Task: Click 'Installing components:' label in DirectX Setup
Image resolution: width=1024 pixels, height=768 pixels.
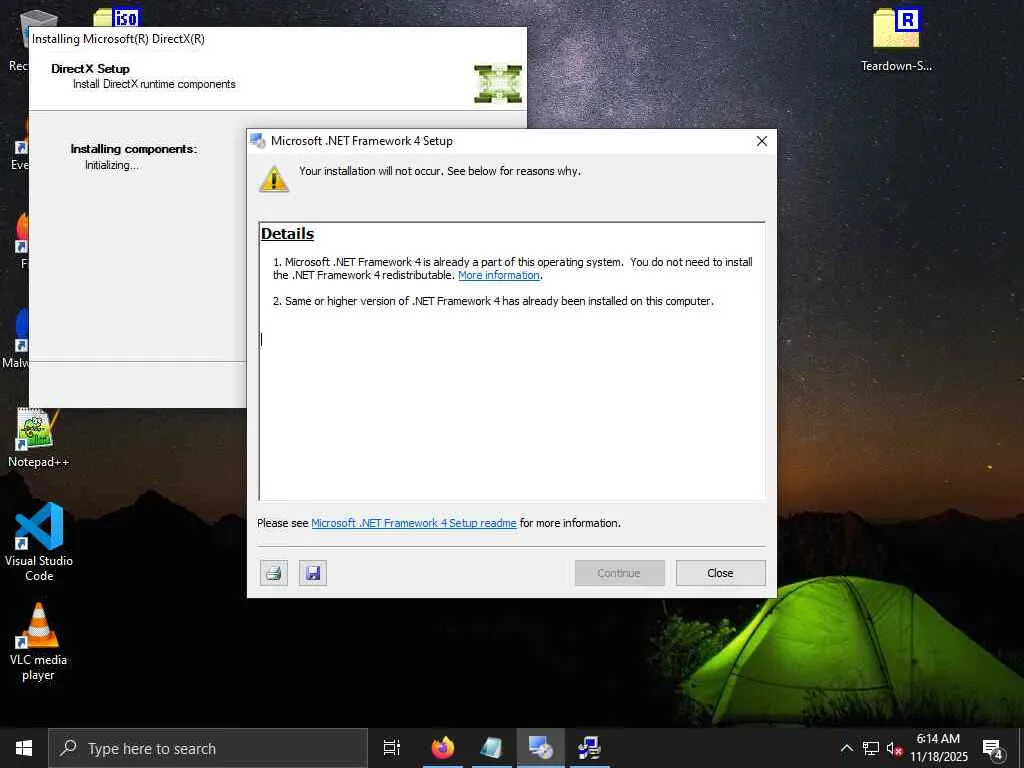Action: [133, 149]
